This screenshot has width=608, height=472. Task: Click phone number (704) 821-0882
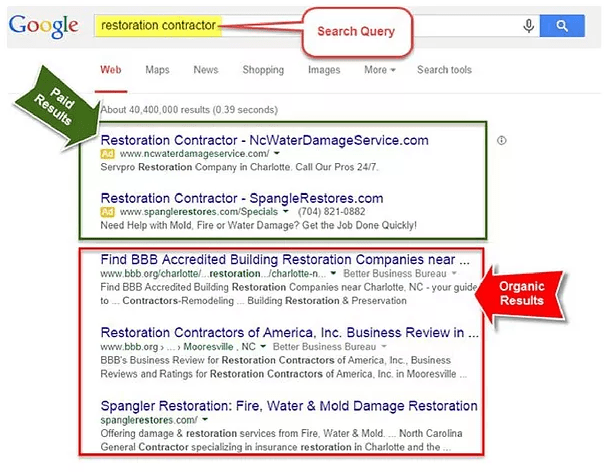pyautogui.click(x=332, y=212)
